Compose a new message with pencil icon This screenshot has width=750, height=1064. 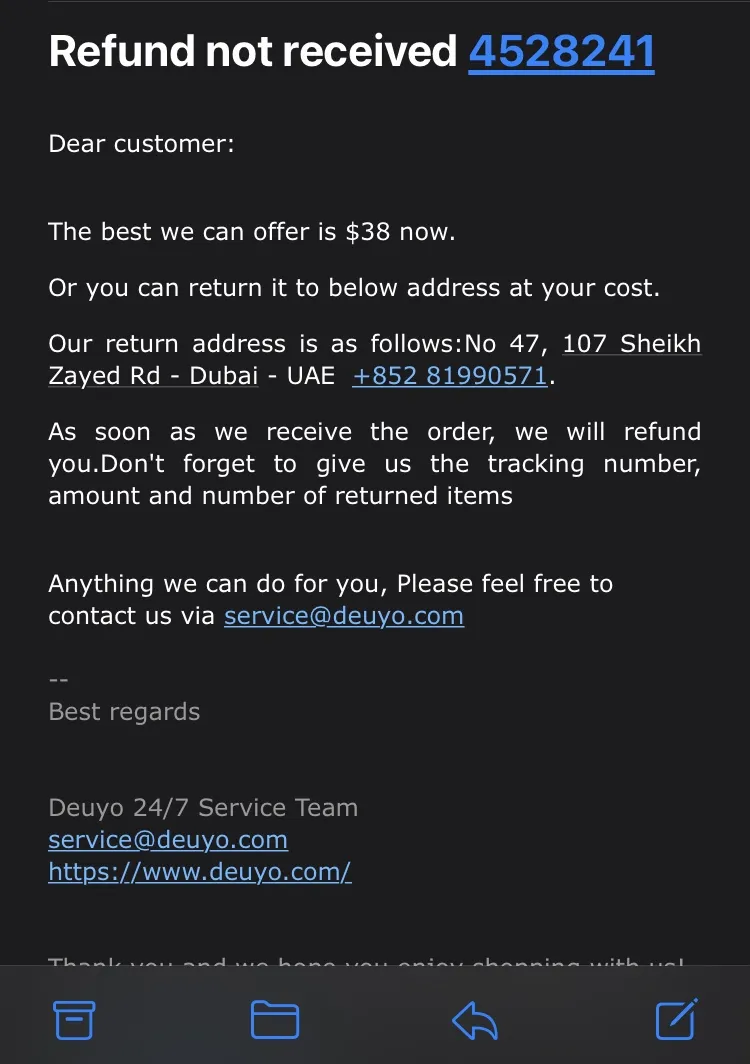tap(677, 1019)
